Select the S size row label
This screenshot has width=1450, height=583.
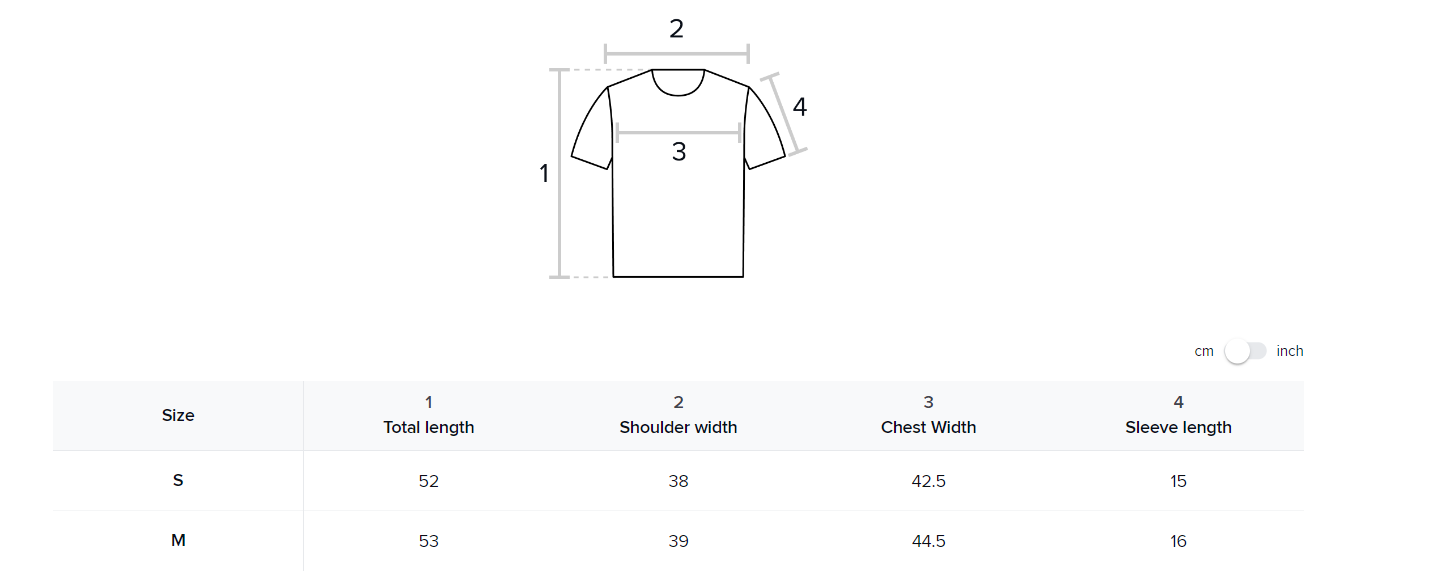pyautogui.click(x=178, y=481)
